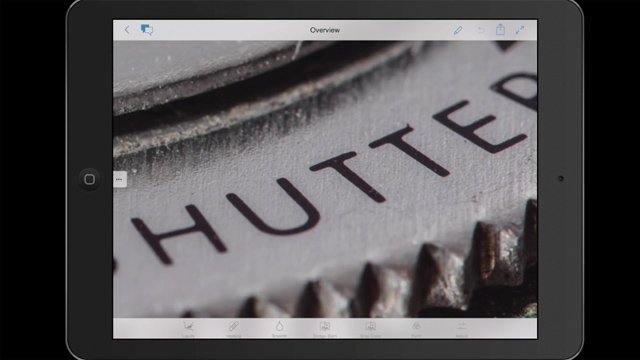
Task: Toggle fullscreen with the expand arrows
Action: pyautogui.click(x=520, y=30)
